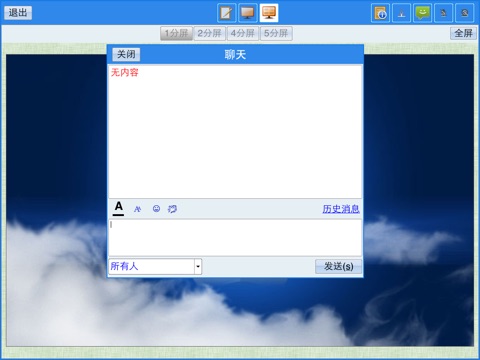This screenshot has height=360, width=480.
Task: Open the 历史消息 history link
Action: (341, 209)
